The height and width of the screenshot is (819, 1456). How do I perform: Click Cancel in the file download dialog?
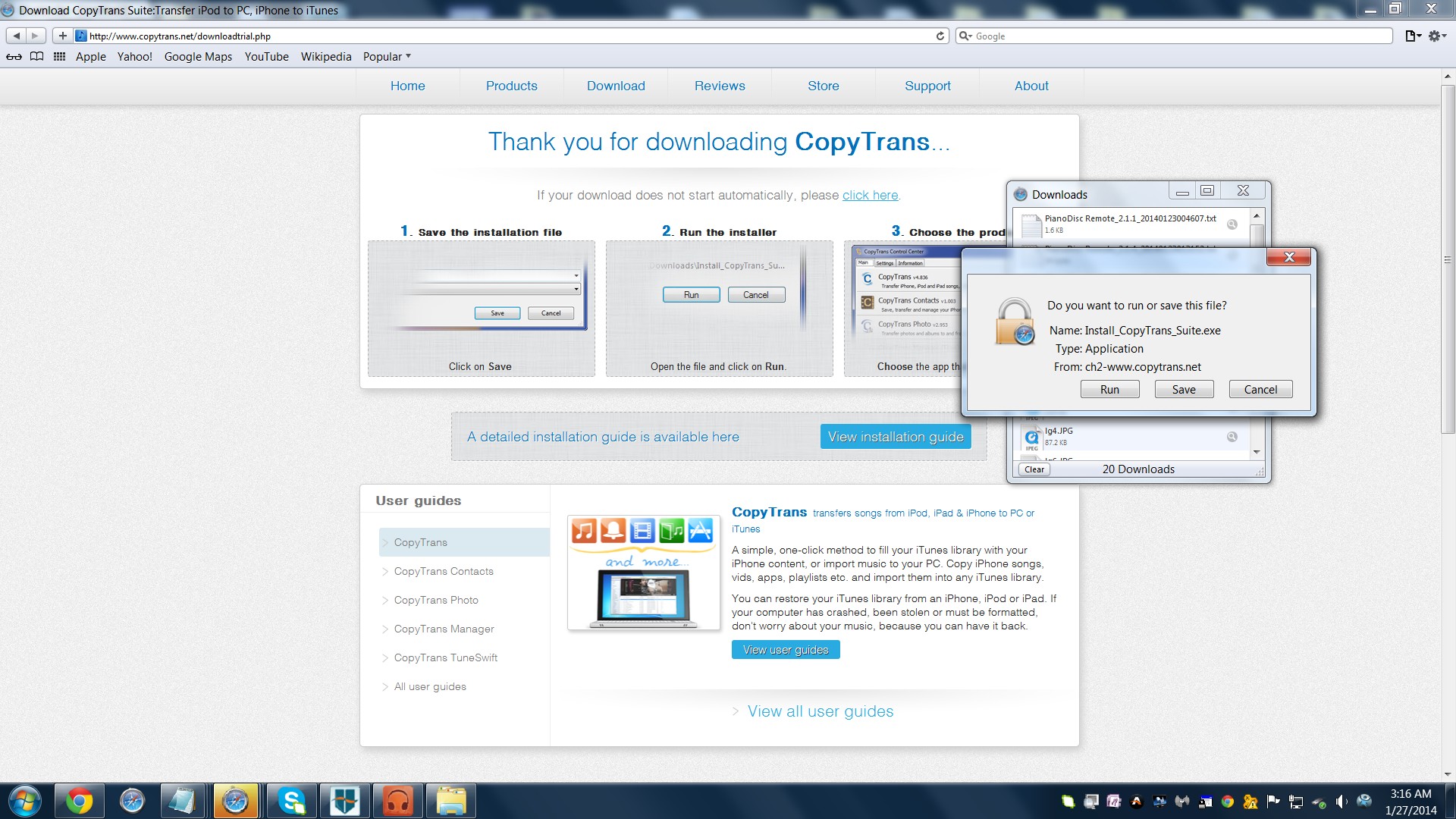[x=1260, y=389]
